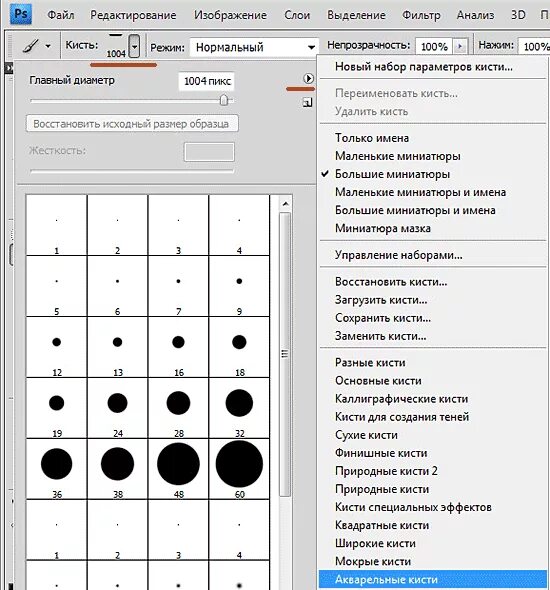Open the Редактирование menu

(133, 15)
